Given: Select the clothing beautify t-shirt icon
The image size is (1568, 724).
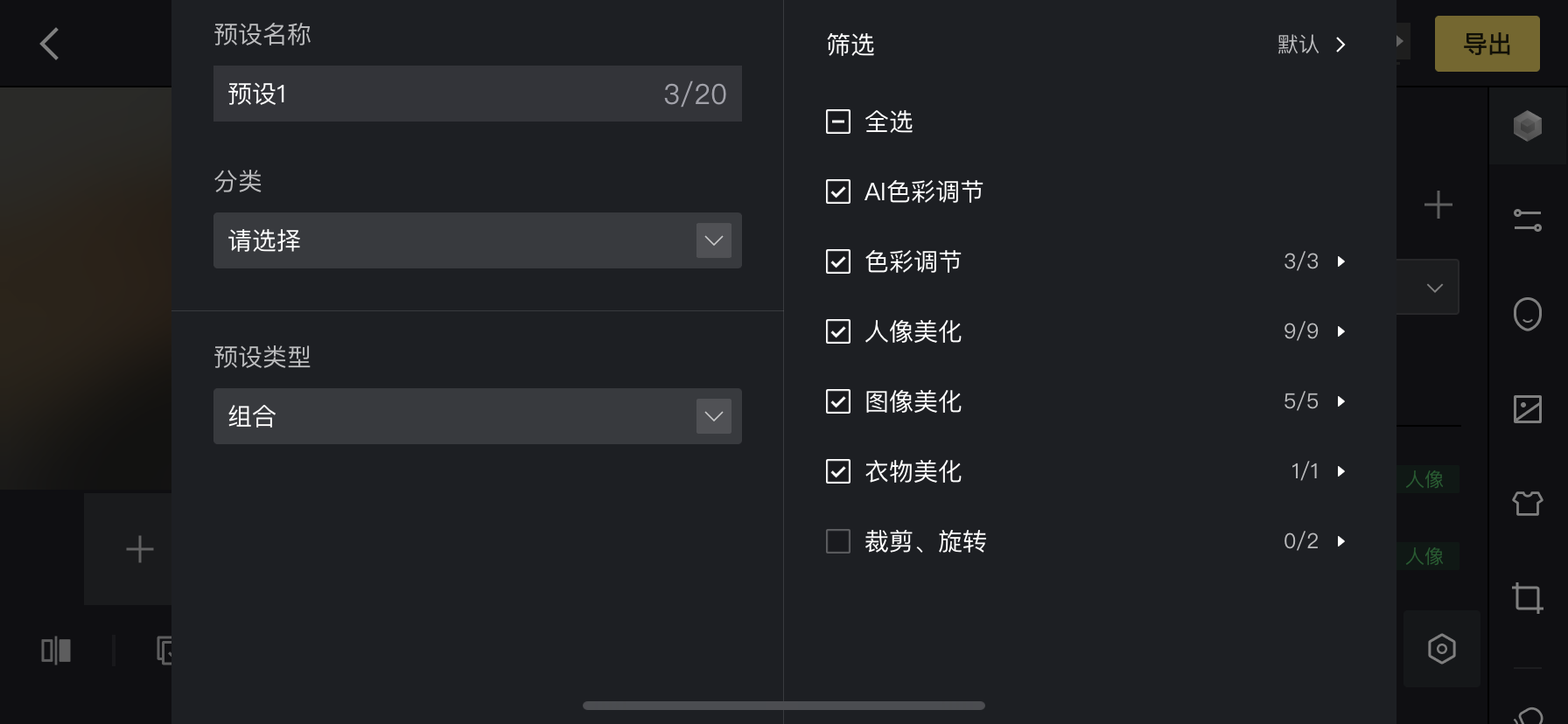Looking at the screenshot, I should (1528, 504).
